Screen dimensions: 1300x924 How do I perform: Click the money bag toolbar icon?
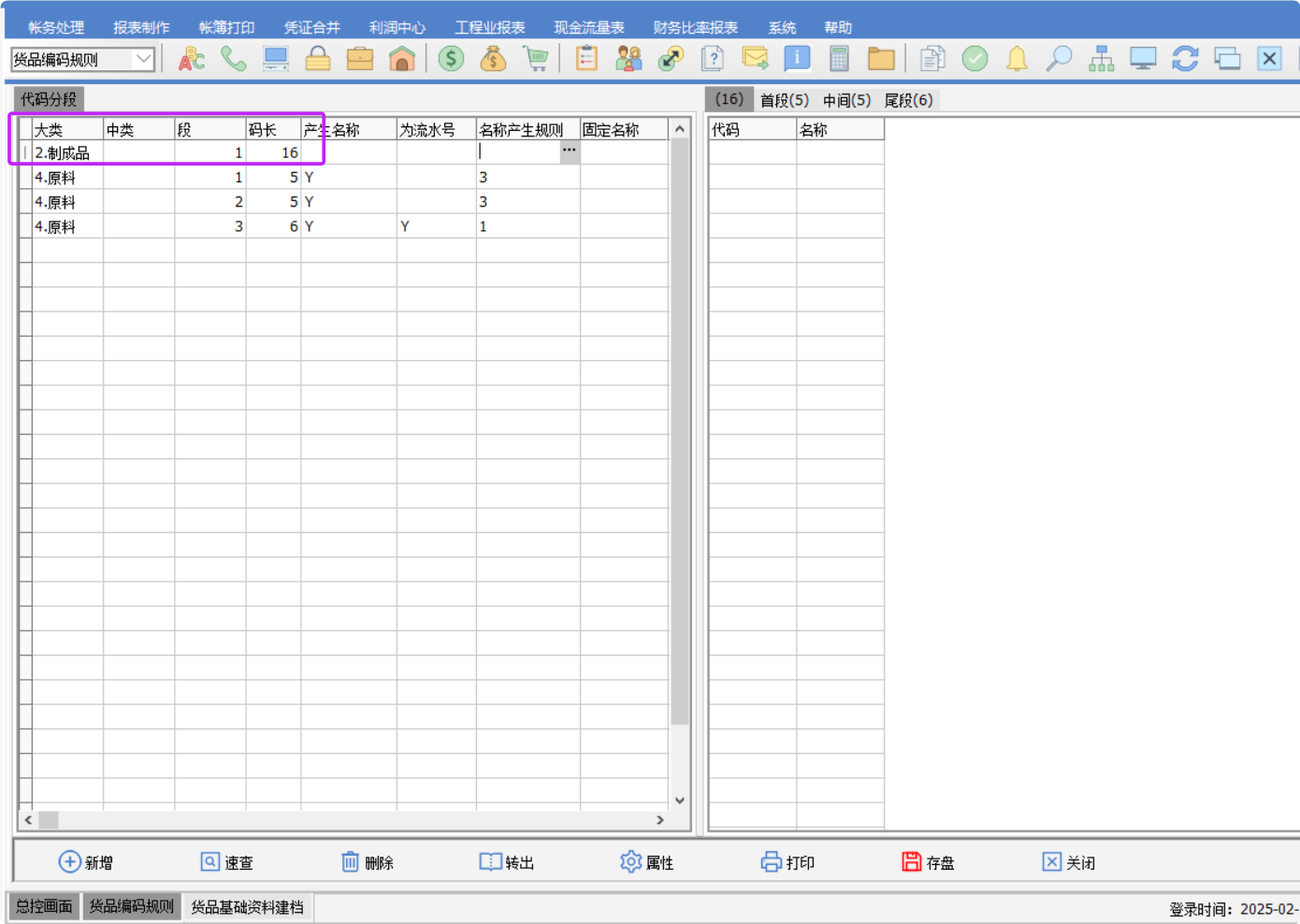(x=493, y=59)
